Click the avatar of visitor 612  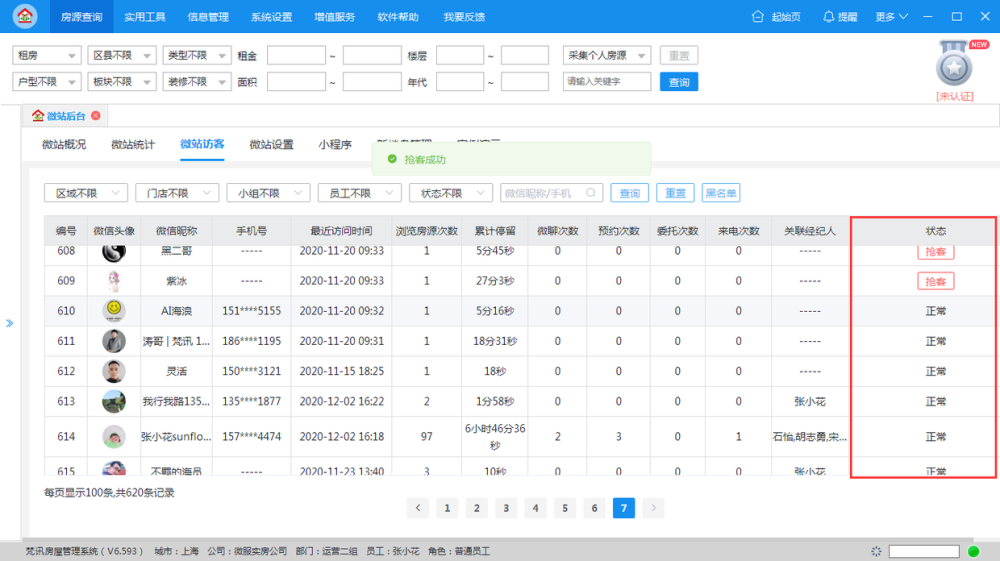114,371
